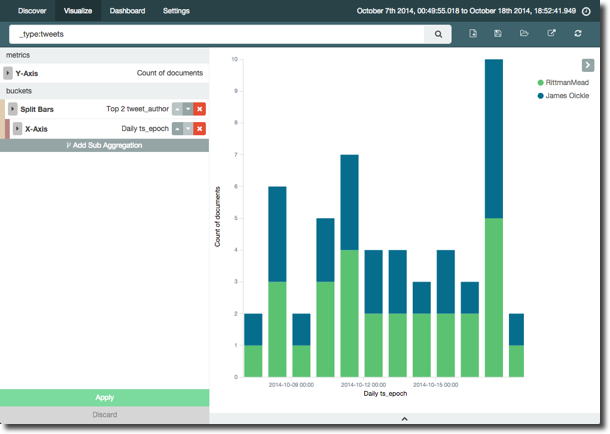Open a saved visualization with the folder icon

coord(524,34)
